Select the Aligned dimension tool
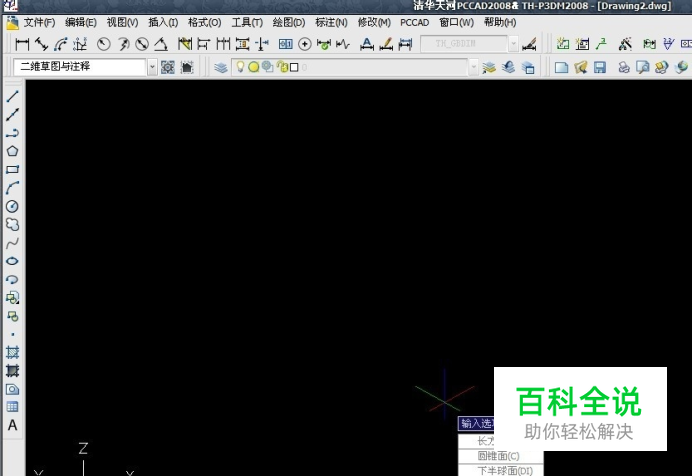 click(41, 44)
